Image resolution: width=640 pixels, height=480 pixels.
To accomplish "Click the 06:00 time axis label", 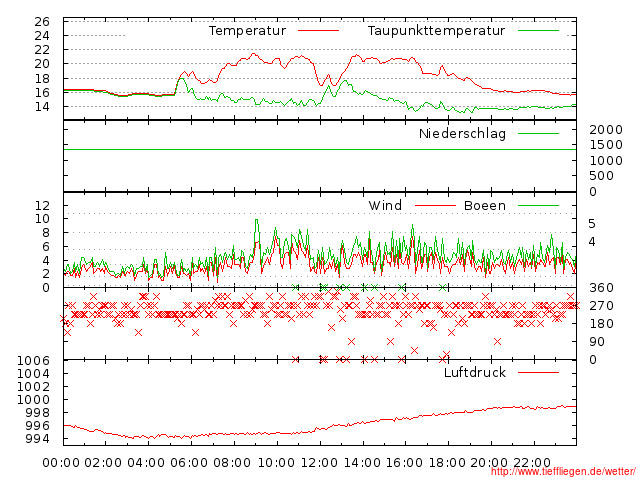I will [x=190, y=462].
